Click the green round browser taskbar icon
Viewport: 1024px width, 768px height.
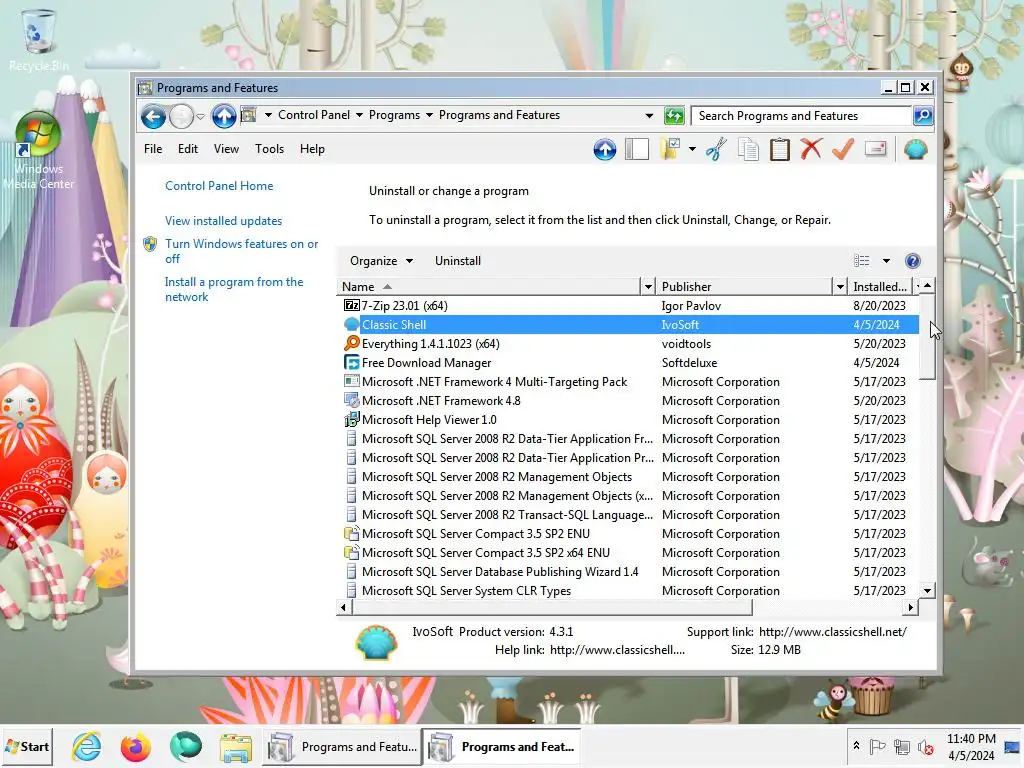click(186, 746)
